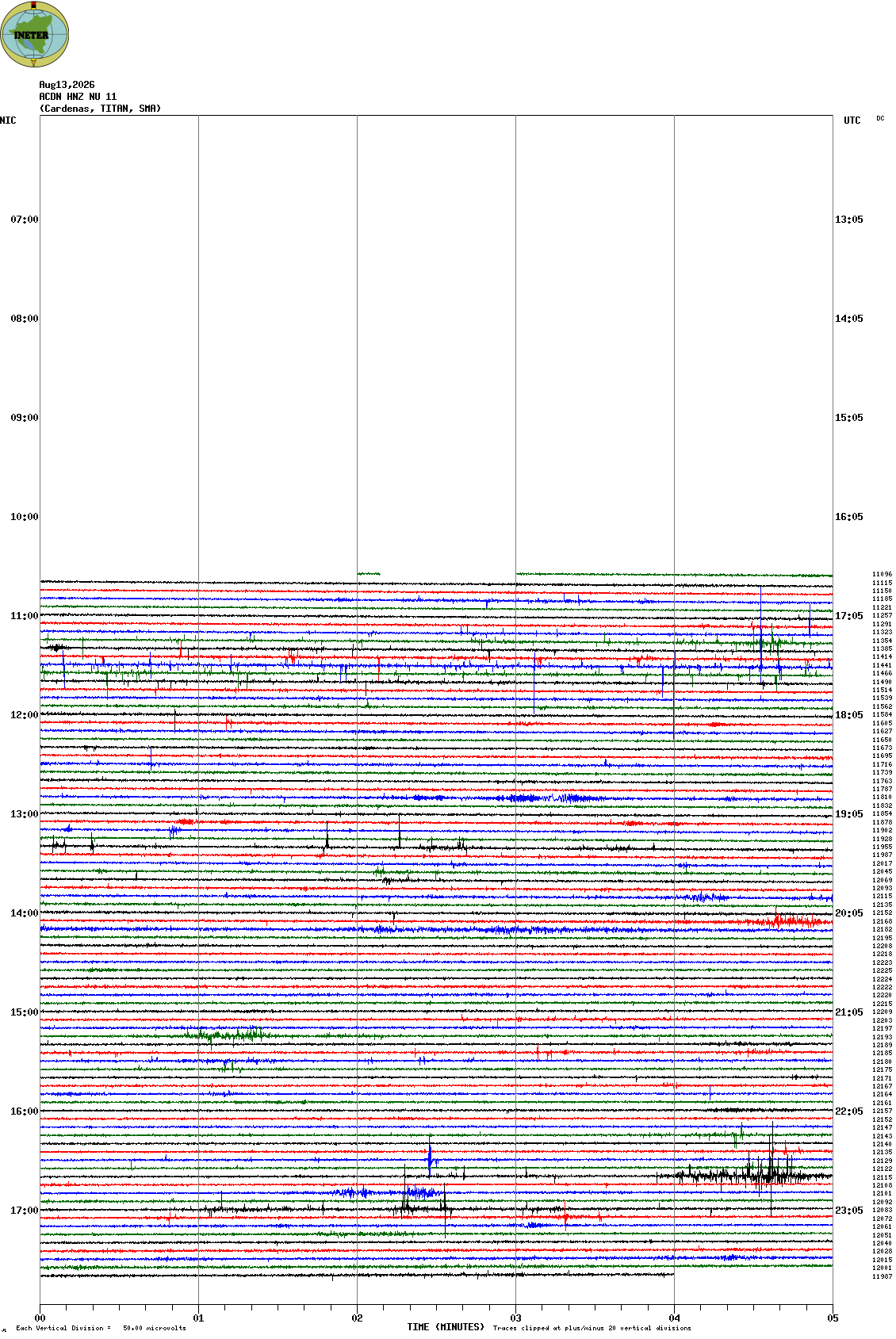Screen dimensions: 896x1339
Task: Click the 05 minute axis tick label
Action: click(833, 1318)
